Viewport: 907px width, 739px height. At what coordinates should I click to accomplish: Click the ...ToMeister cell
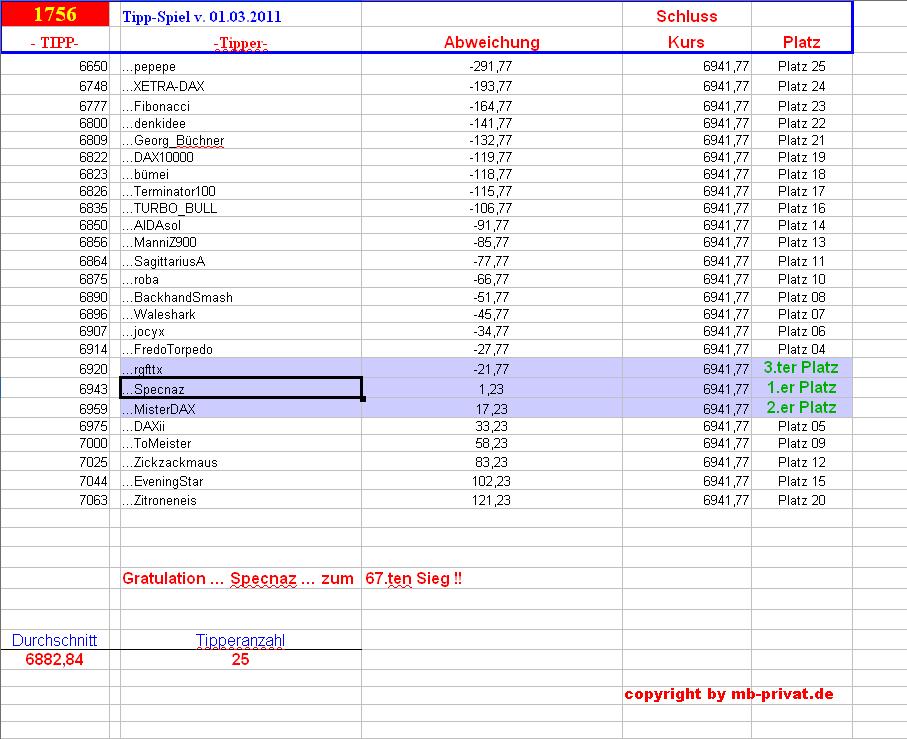tap(241, 444)
